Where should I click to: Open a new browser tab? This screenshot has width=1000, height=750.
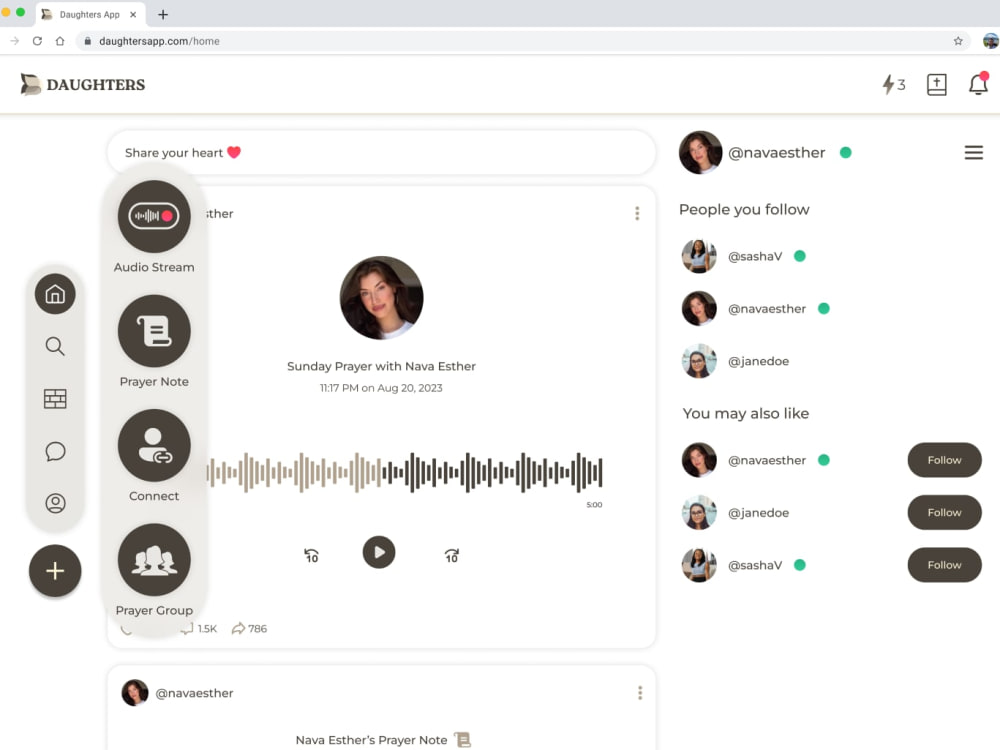(163, 14)
